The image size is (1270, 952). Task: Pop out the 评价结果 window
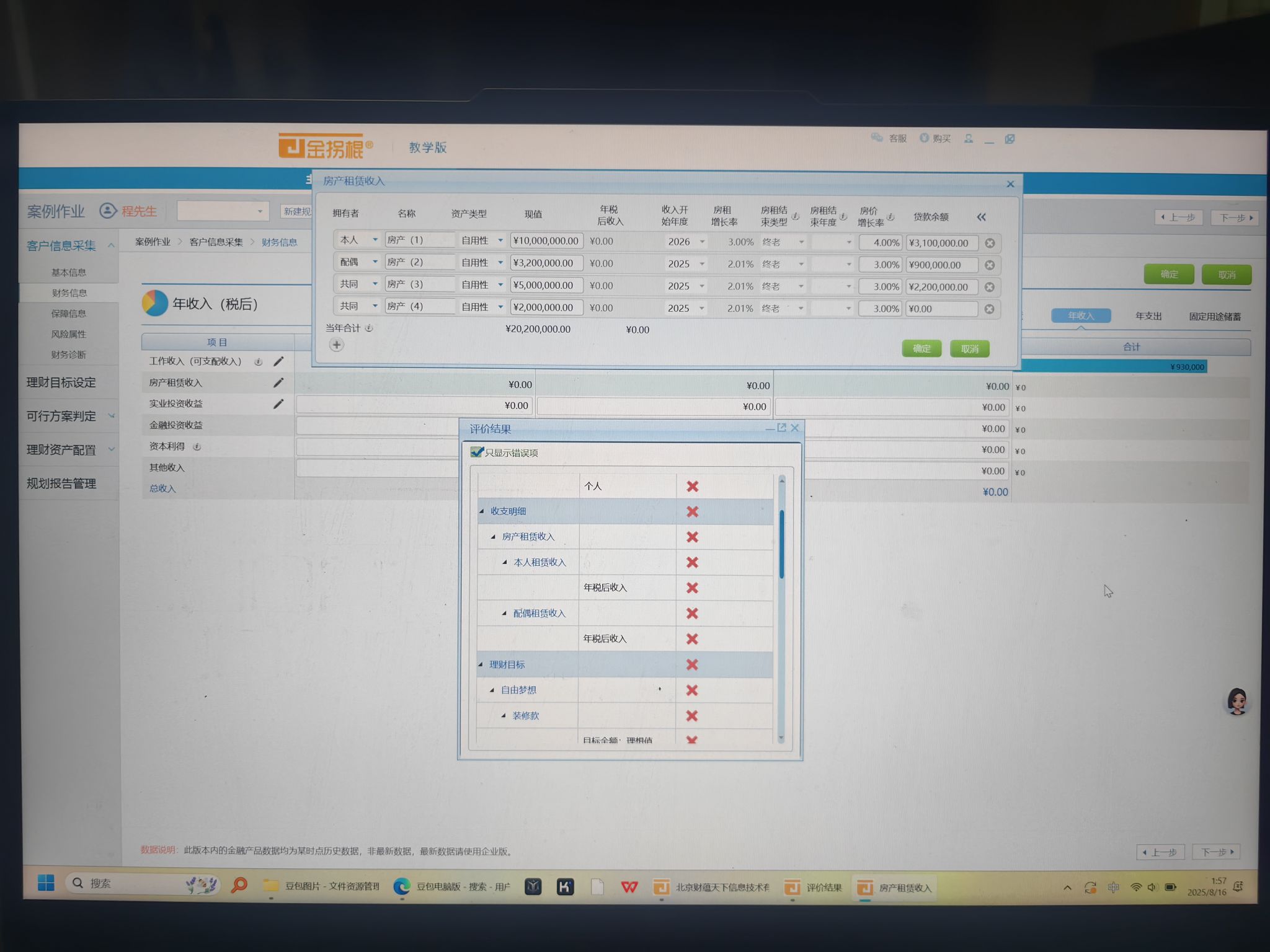click(x=781, y=428)
